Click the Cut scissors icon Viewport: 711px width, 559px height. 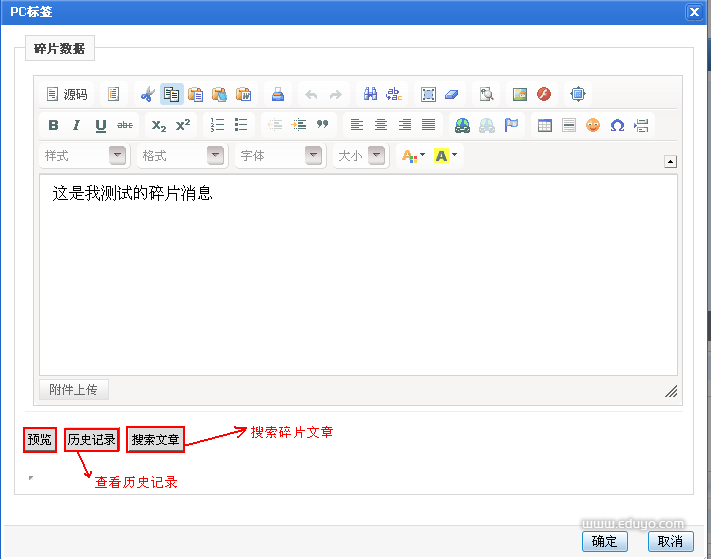click(x=147, y=94)
